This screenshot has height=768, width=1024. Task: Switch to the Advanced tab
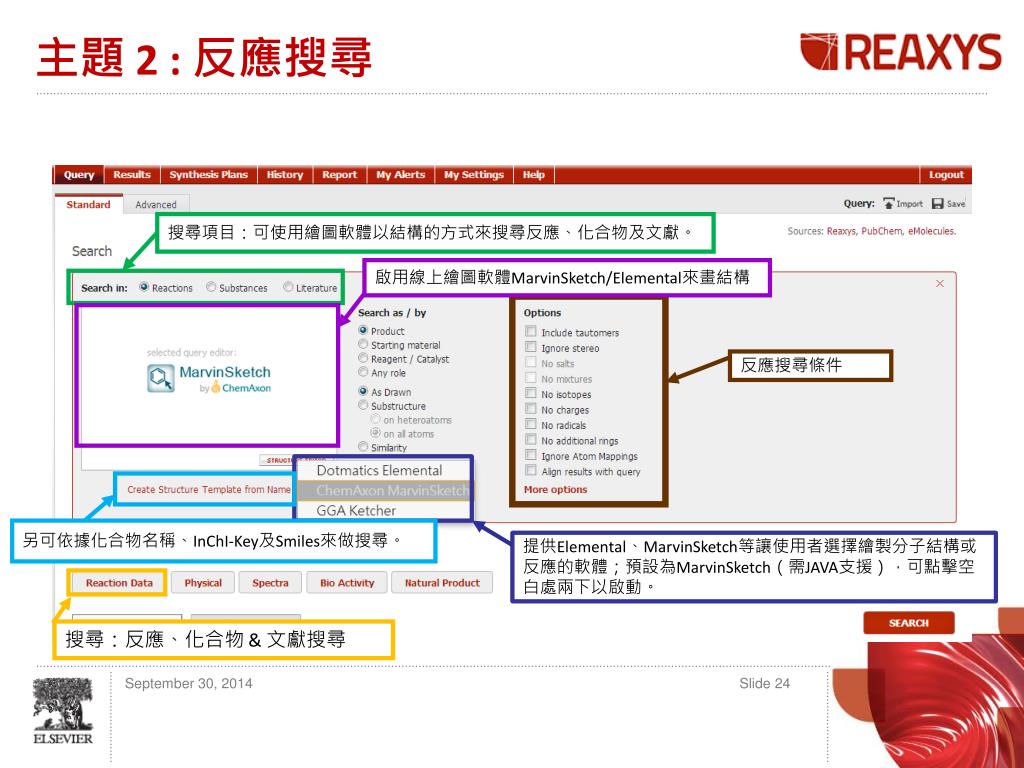click(155, 204)
